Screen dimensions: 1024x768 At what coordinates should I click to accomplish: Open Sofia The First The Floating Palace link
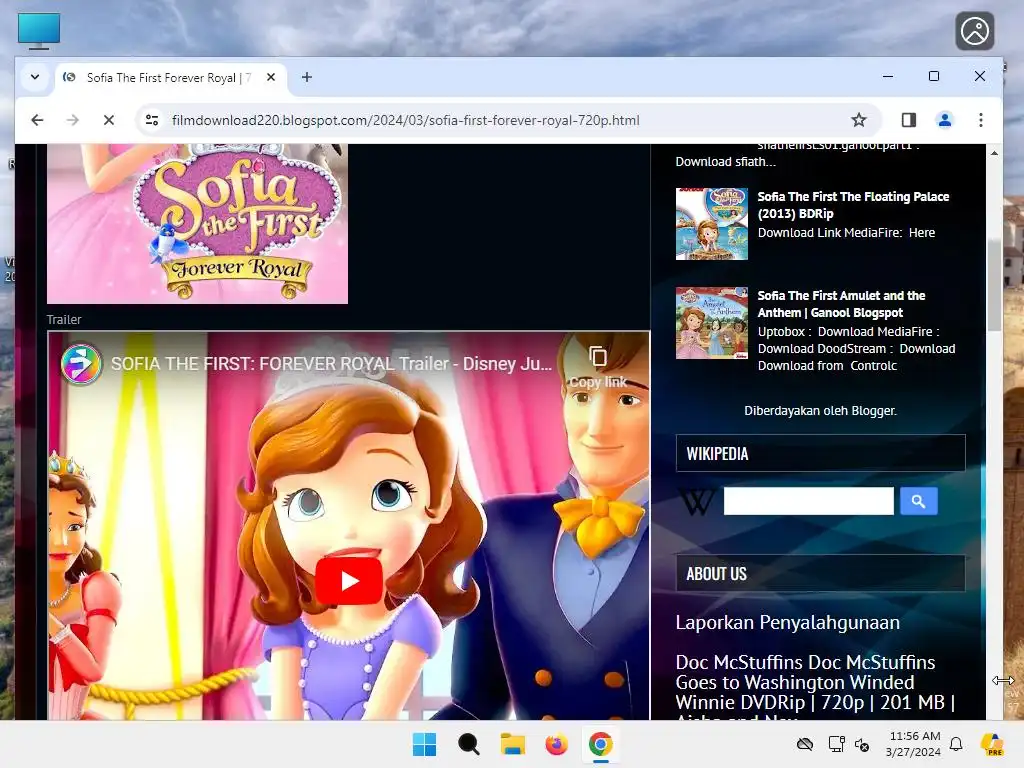point(853,205)
